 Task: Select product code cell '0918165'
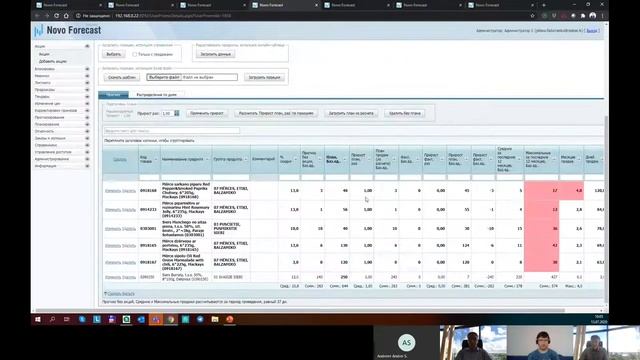coord(149,246)
